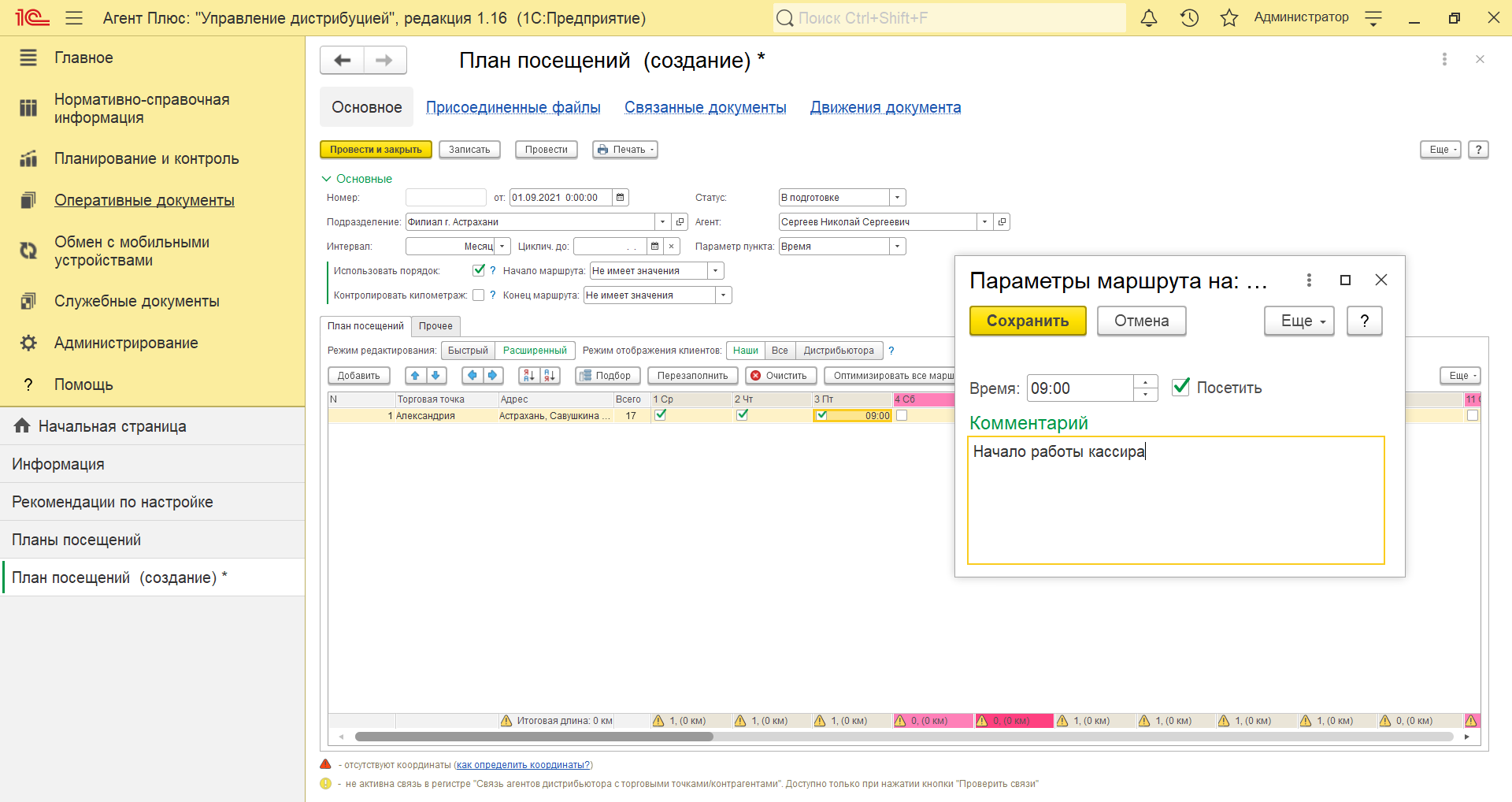Screen dimensions: 1512x802
Task: Open the help question mark for Контролировать километраж
Action: (493, 295)
